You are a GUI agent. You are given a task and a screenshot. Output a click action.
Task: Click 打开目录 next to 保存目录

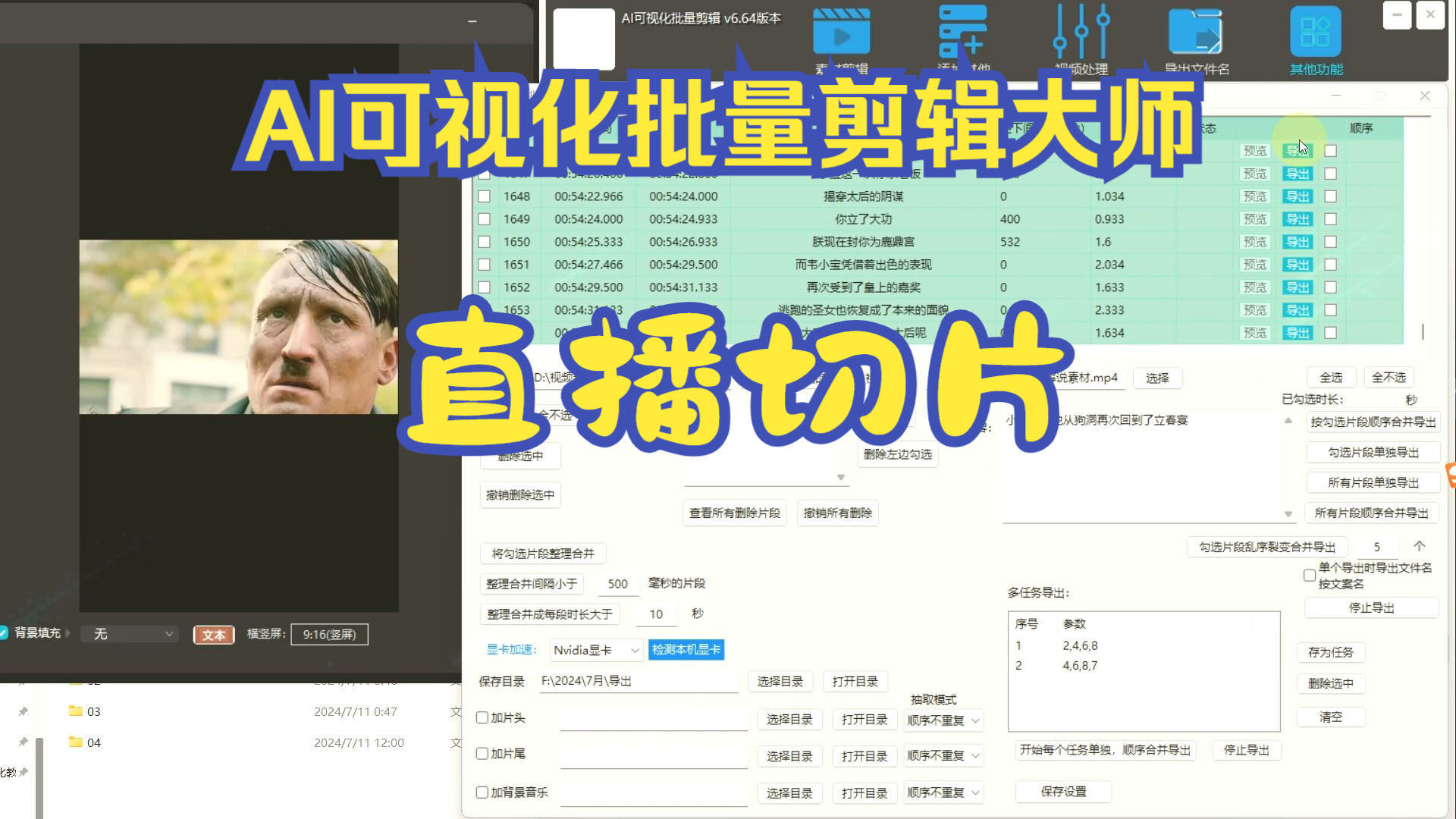click(x=855, y=681)
